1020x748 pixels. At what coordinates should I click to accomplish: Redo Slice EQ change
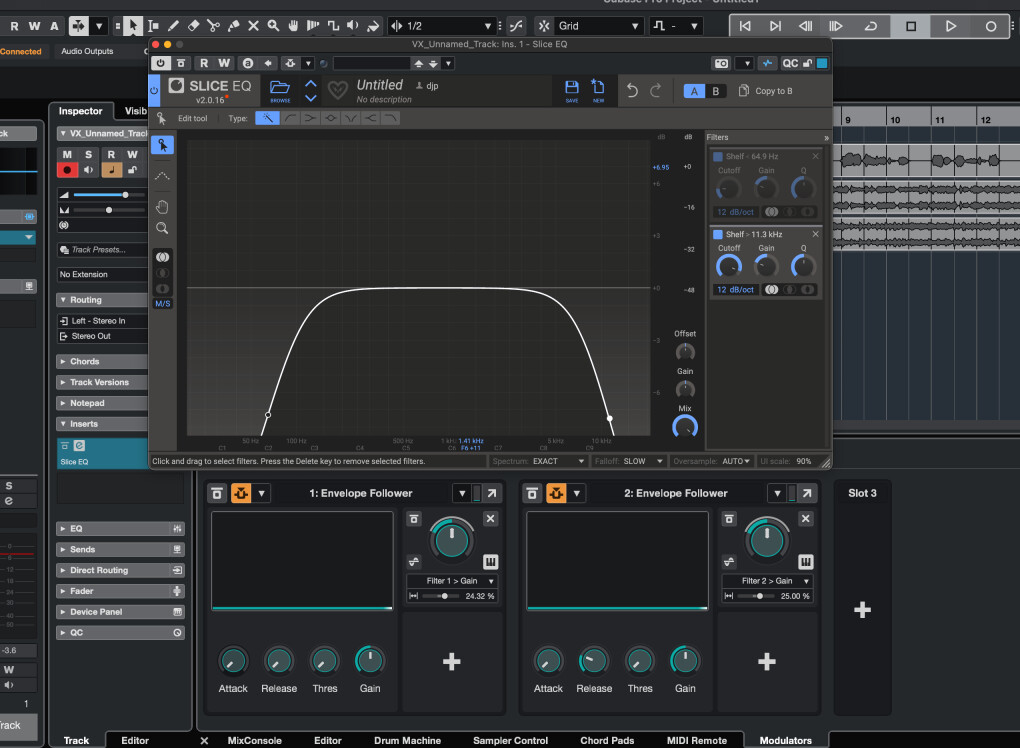click(655, 90)
